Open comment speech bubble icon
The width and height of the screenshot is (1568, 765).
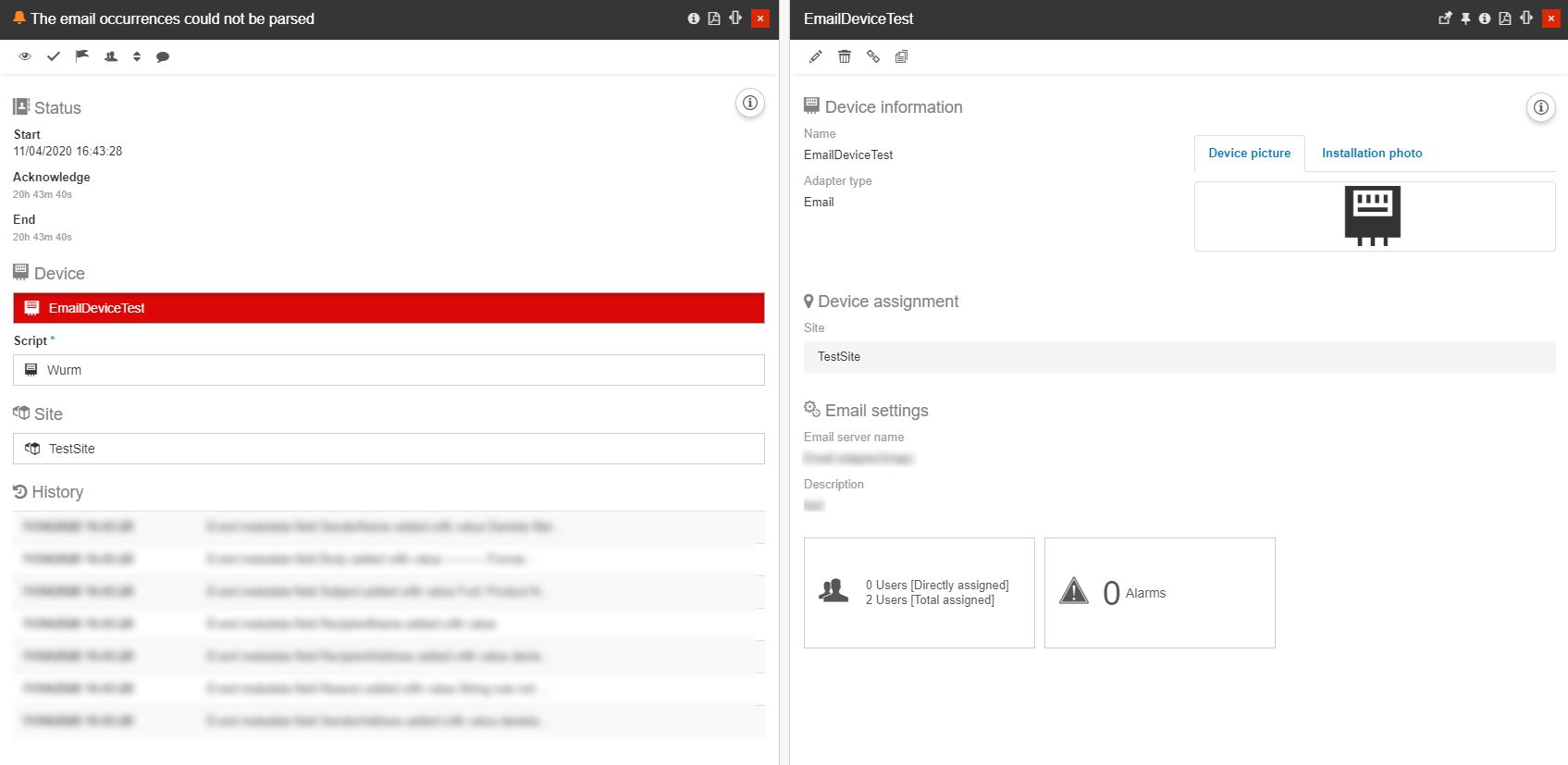163,57
